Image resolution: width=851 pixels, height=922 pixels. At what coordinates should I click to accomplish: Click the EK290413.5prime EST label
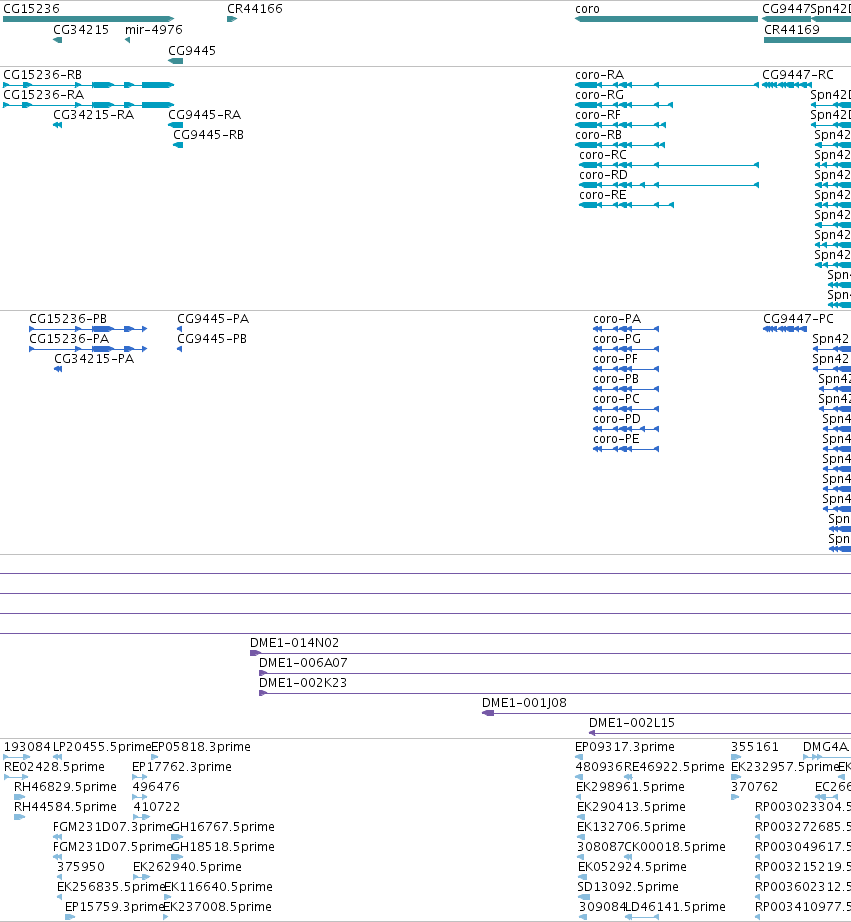tap(631, 807)
